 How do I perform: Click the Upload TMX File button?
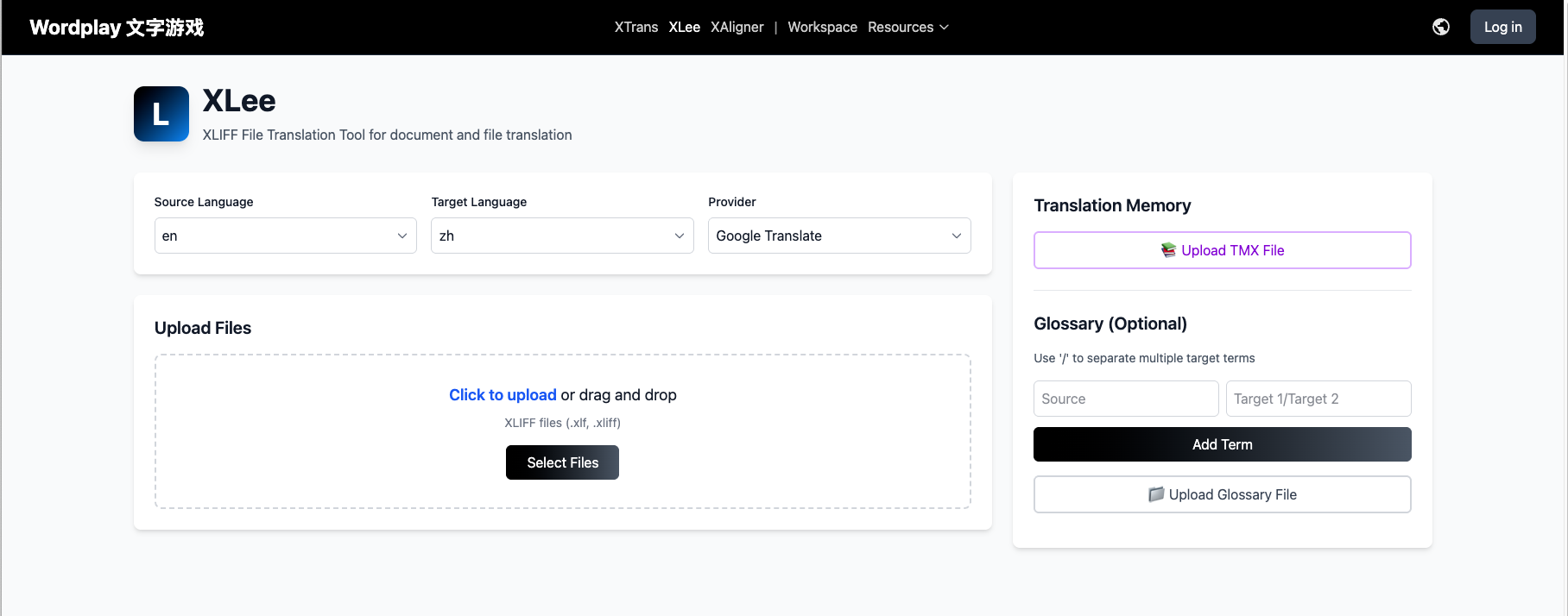[x=1222, y=250]
